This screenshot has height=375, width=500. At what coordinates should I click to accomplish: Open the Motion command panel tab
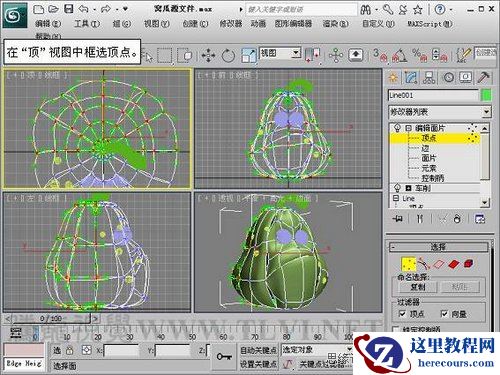tap(448, 77)
